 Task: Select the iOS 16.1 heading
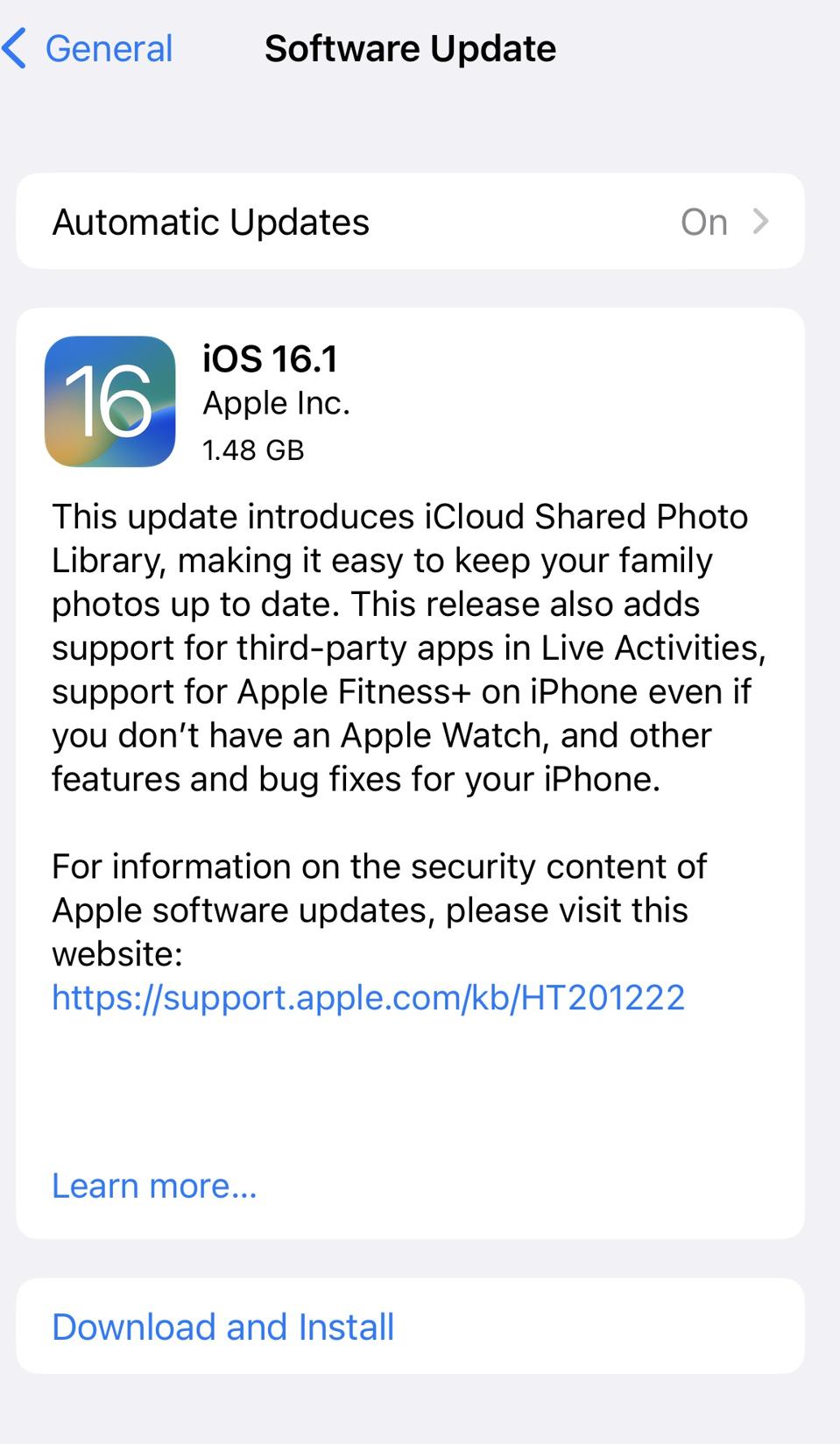click(x=270, y=359)
